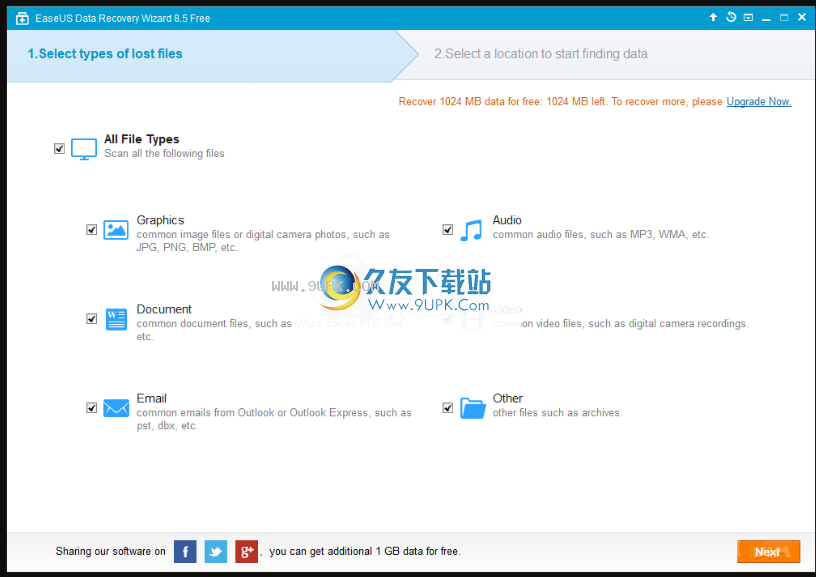The width and height of the screenshot is (816, 577).
Task: Share on Google Plus icon
Action: [247, 552]
